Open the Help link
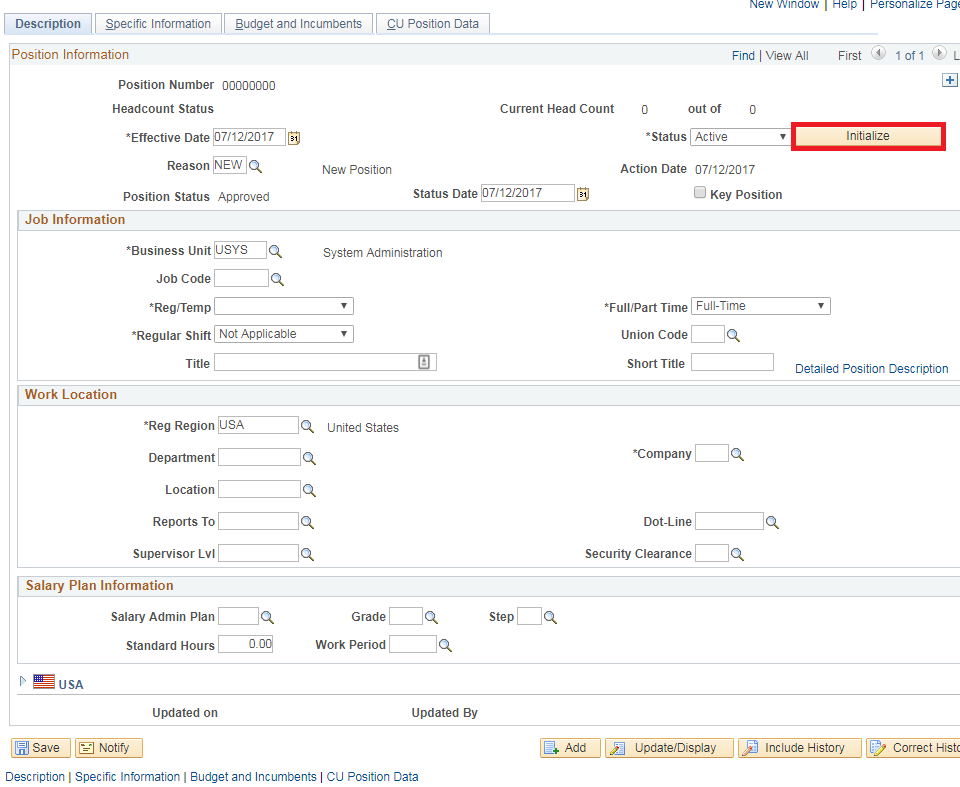 [x=844, y=4]
